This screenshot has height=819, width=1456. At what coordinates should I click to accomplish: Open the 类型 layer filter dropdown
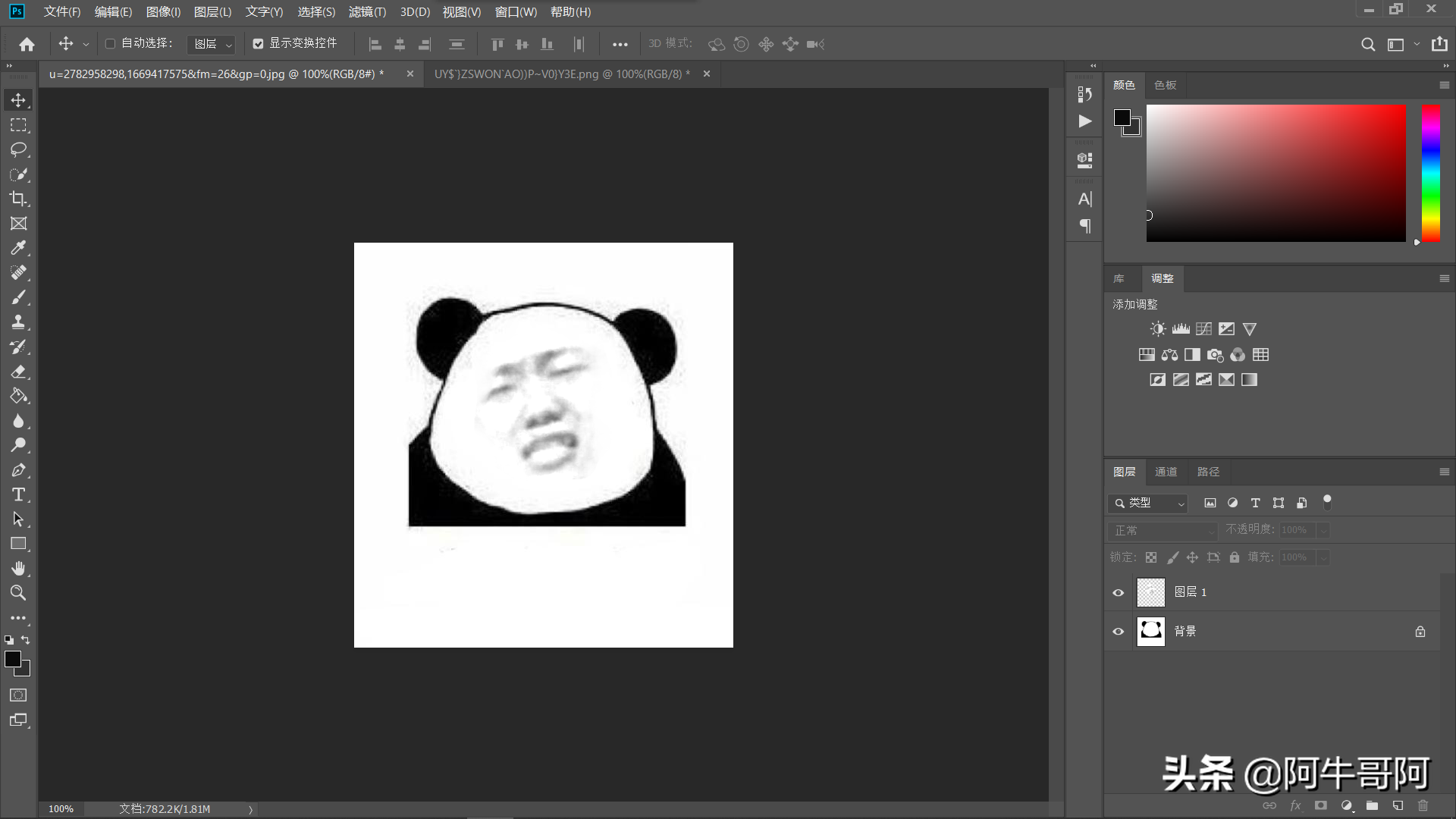[1148, 503]
